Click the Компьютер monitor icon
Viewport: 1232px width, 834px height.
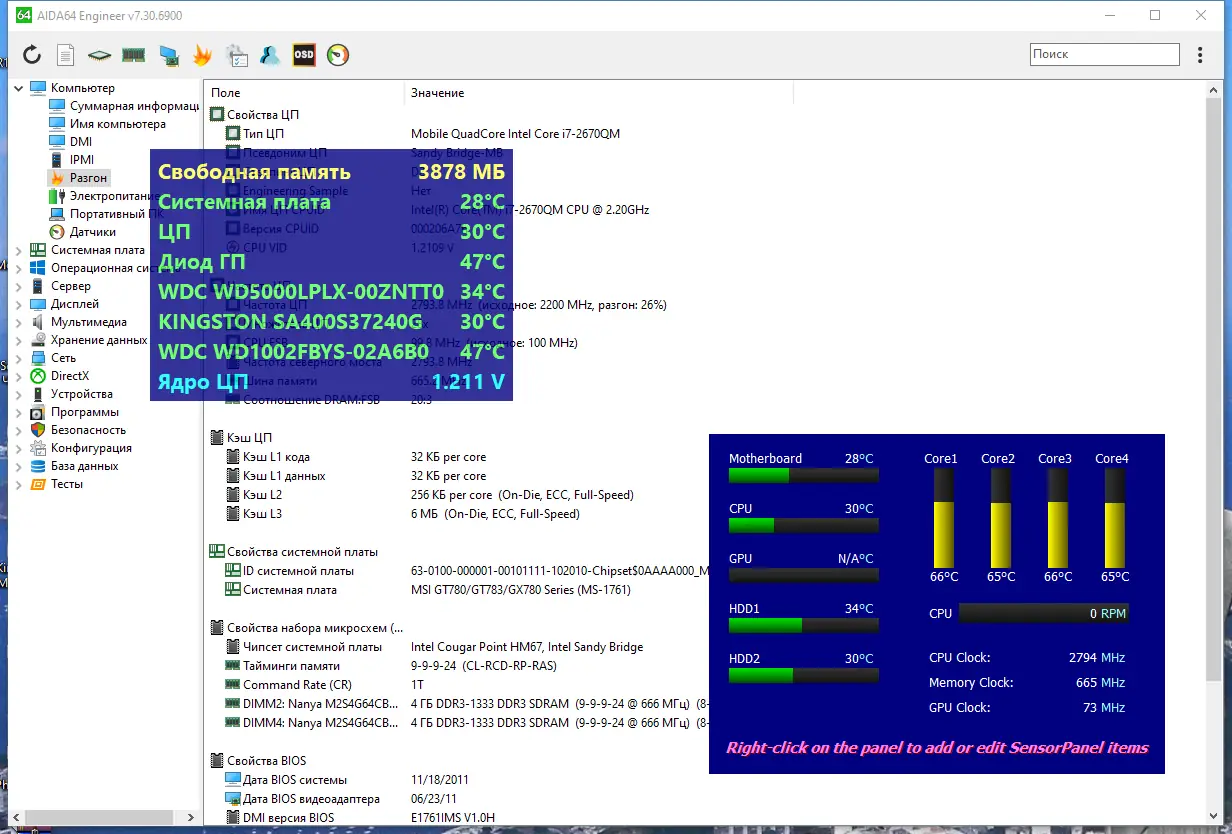click(x=38, y=88)
